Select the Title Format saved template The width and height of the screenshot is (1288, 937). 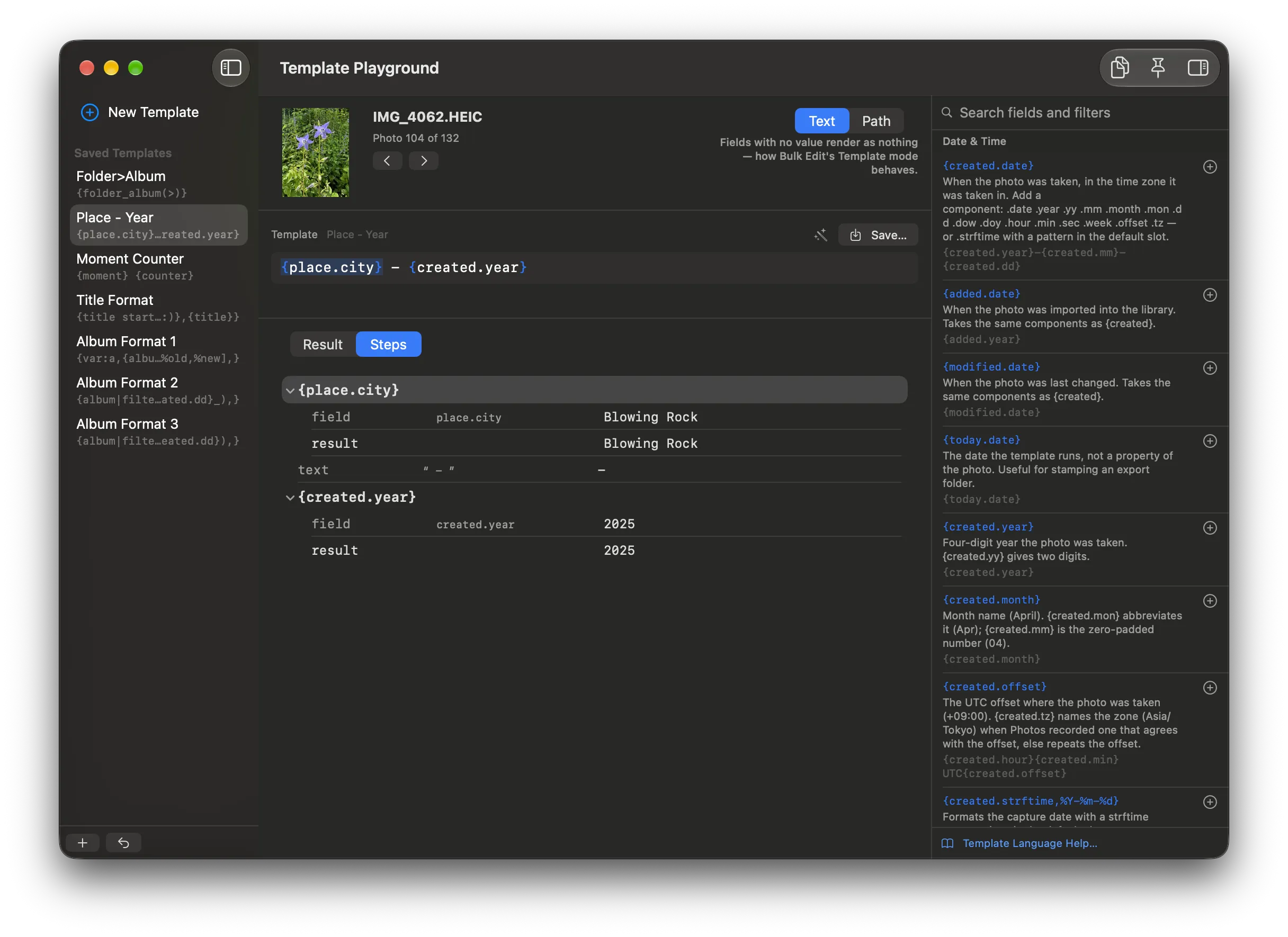tap(158, 308)
